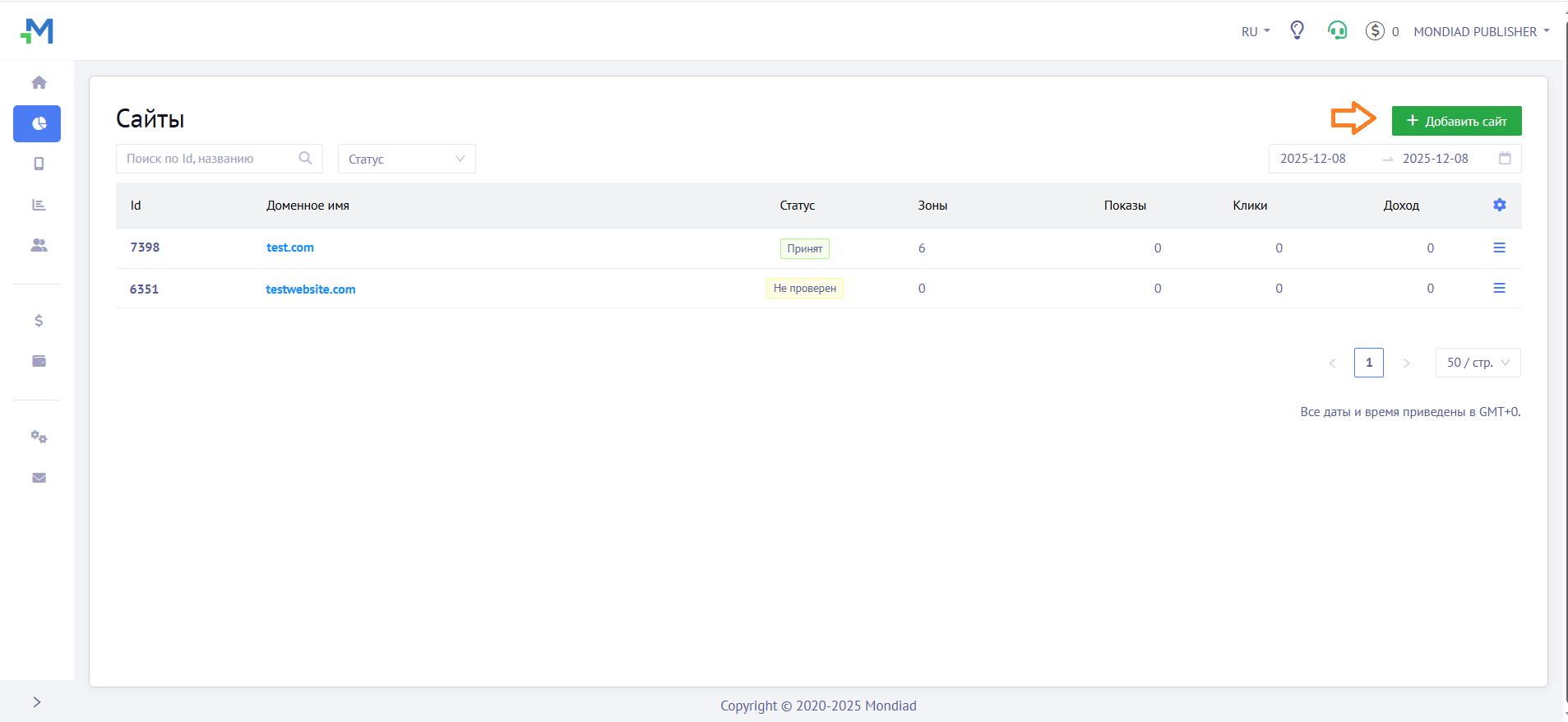Open the actions menu for test.com row
Viewport: 1568px width, 722px height.
[x=1499, y=248]
